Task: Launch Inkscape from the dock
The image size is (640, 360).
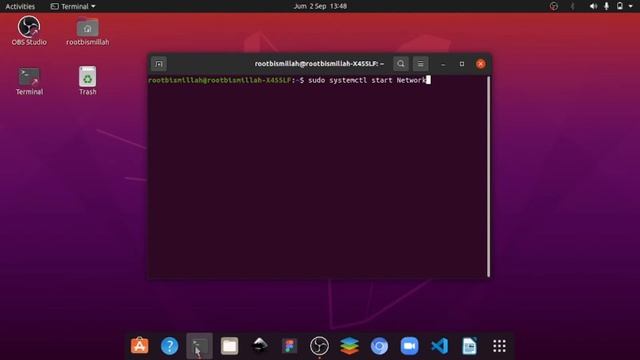Action: tap(260, 345)
